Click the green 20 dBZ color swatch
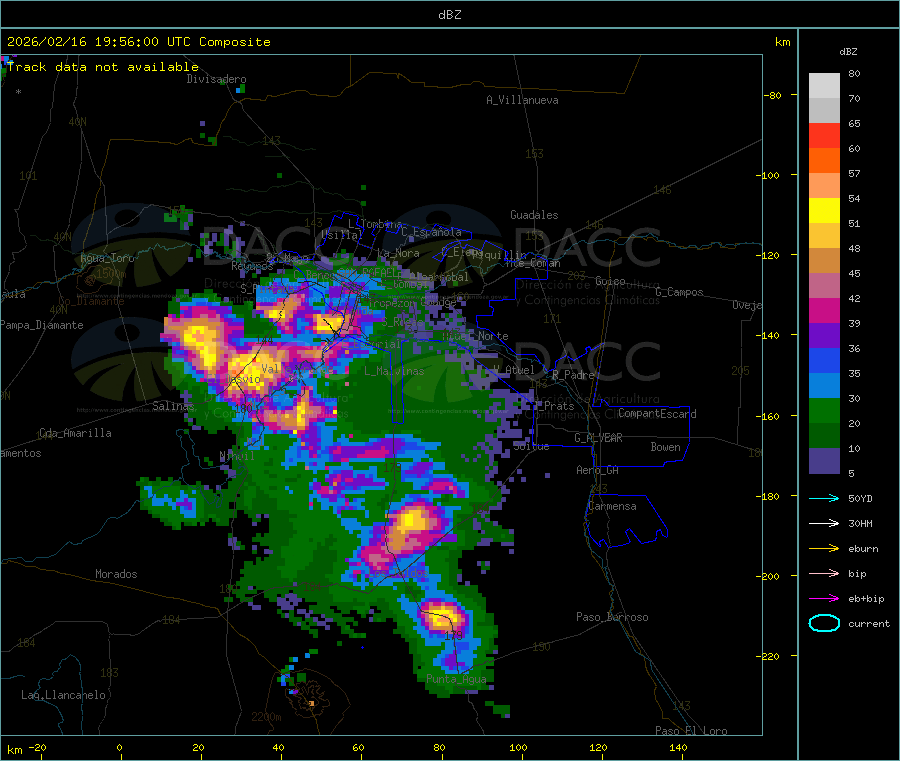The width and height of the screenshot is (900, 761). (x=824, y=410)
